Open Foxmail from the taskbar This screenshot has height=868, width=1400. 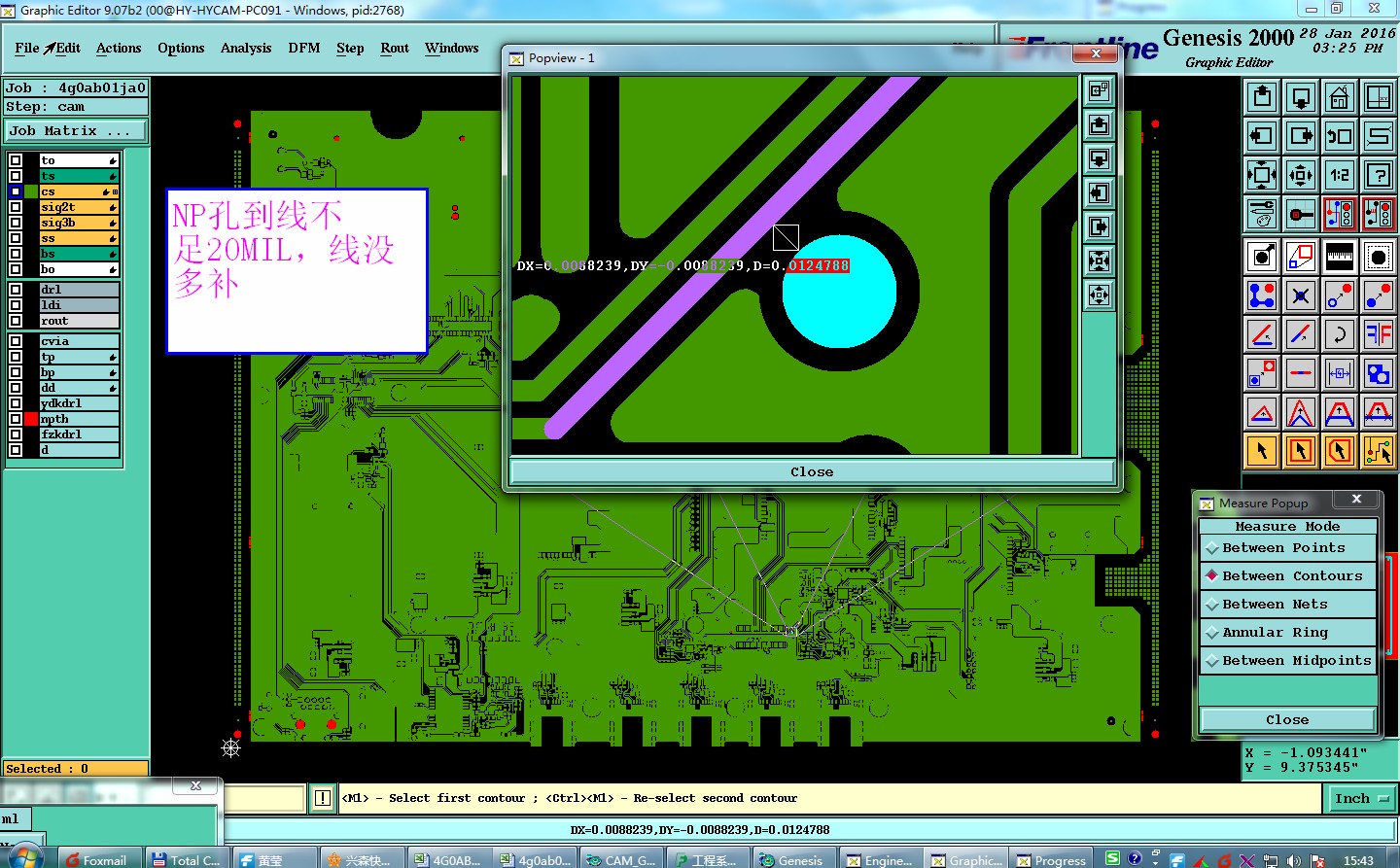(97, 859)
